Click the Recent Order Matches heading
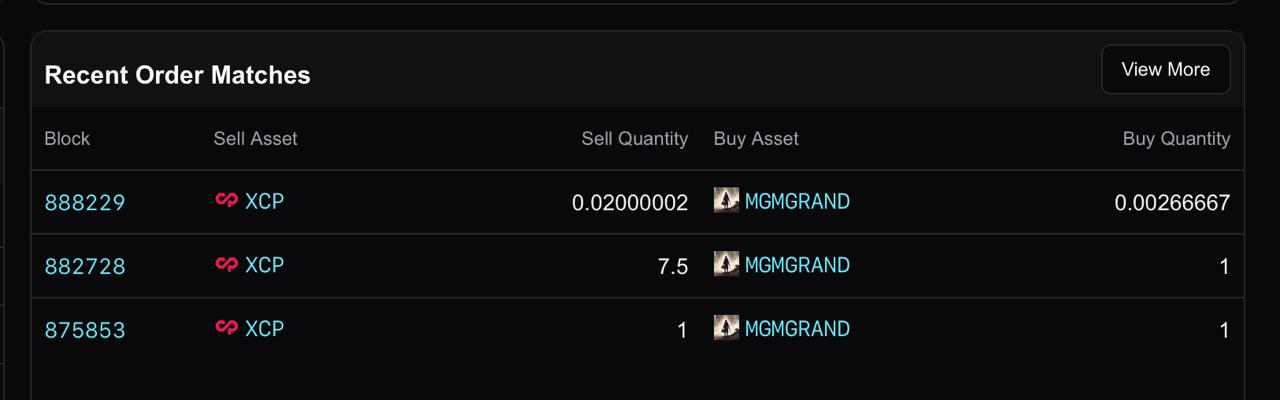Viewport: 1280px width, 400px height. 178,75
